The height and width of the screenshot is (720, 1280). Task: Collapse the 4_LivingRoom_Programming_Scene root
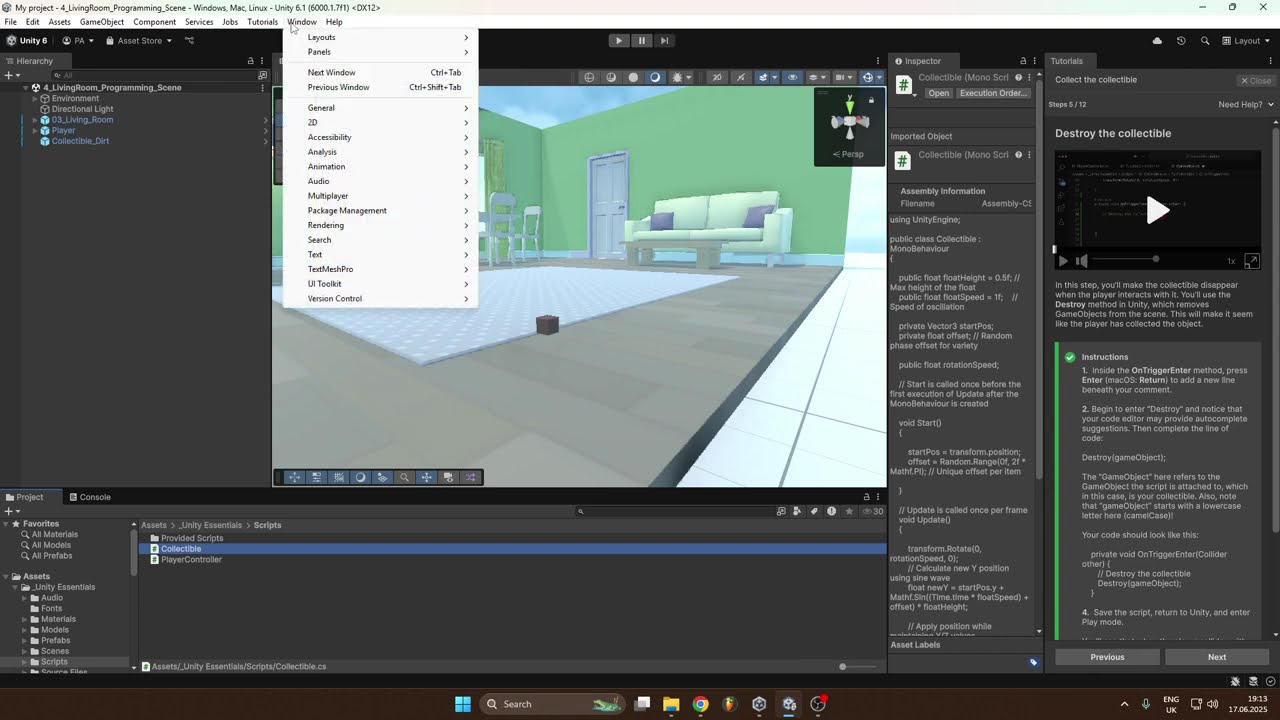click(25, 88)
